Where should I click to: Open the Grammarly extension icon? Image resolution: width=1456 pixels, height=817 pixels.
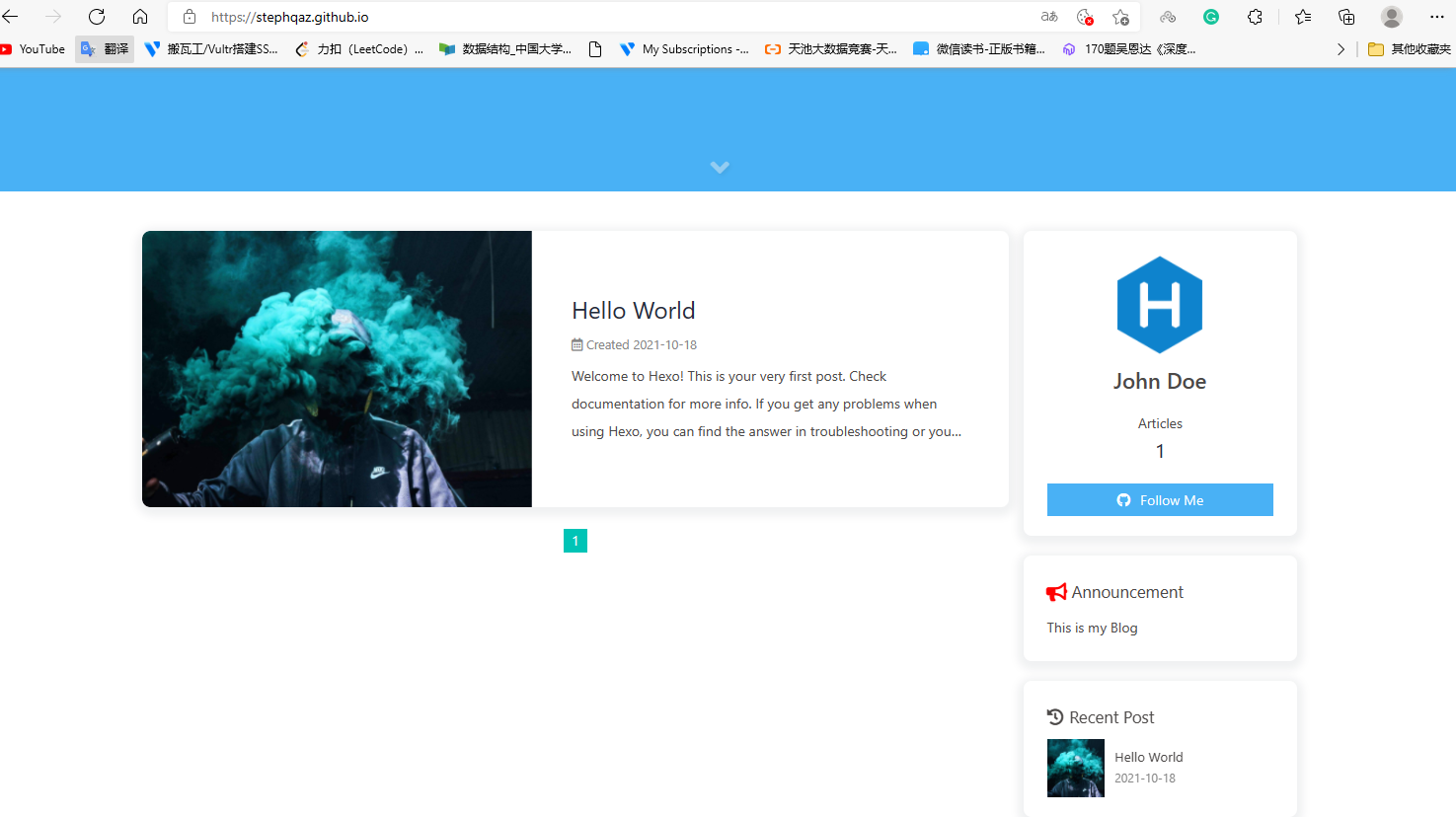(x=1211, y=17)
